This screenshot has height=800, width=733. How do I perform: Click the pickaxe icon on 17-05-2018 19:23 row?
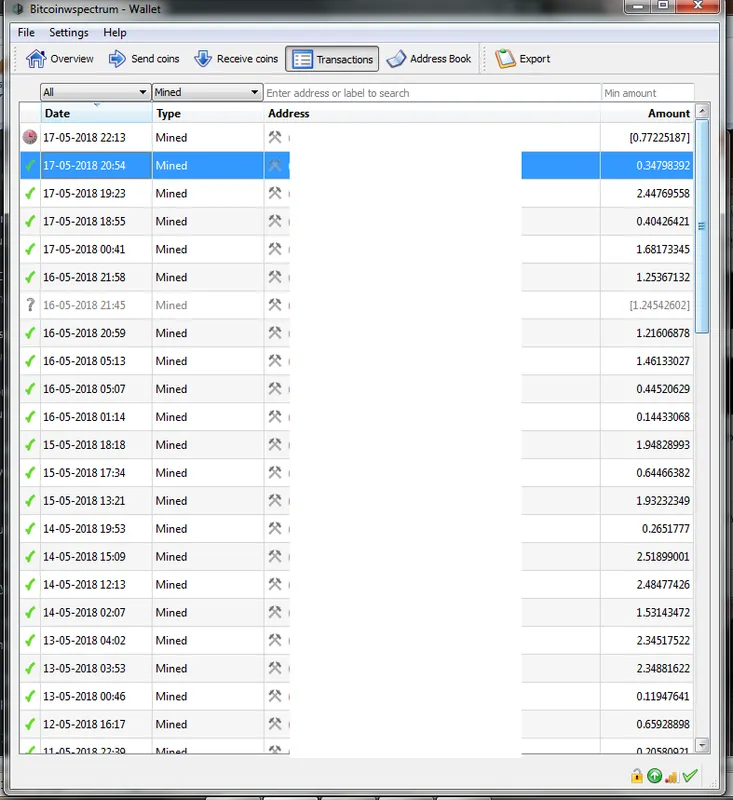(x=275, y=193)
